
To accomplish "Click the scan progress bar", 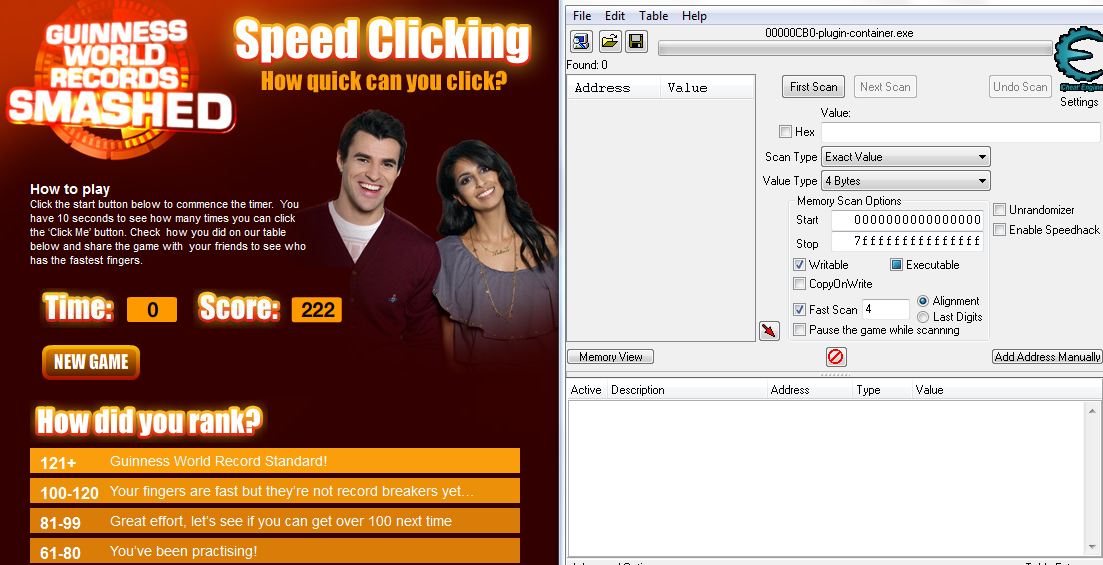I will pos(854,49).
